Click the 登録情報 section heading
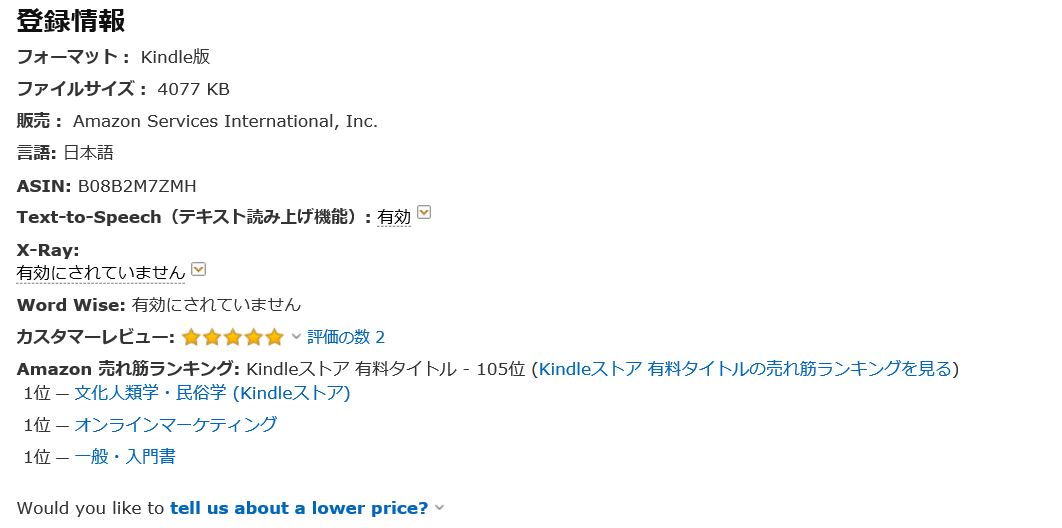Screen dimensions: 1062x528 (x=71, y=21)
